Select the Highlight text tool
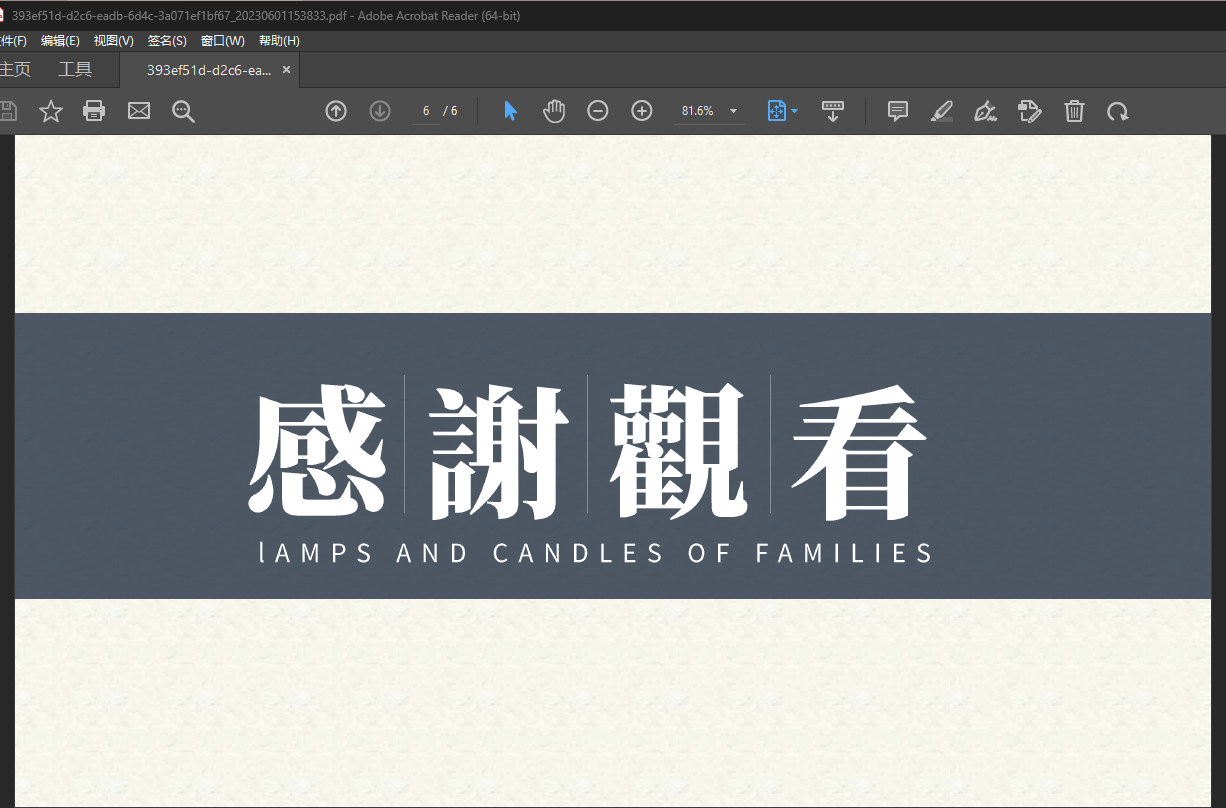The width and height of the screenshot is (1226, 808). [941, 111]
